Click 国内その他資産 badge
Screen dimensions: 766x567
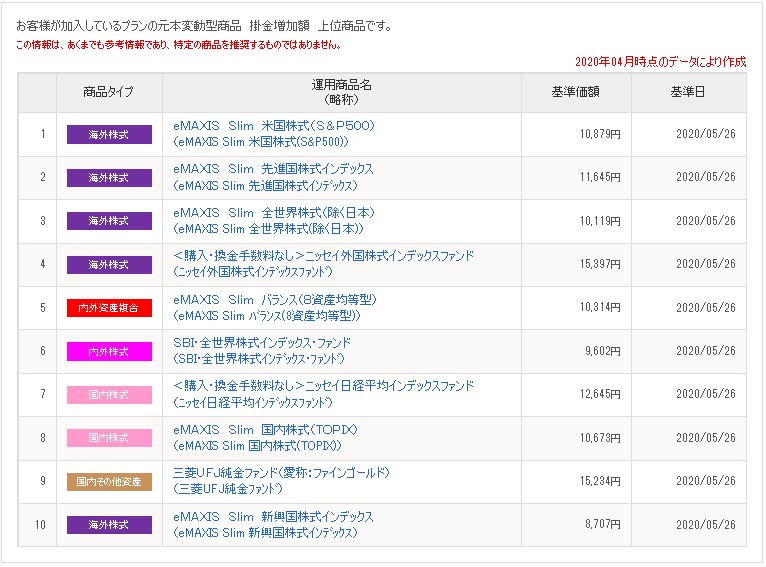(109, 482)
